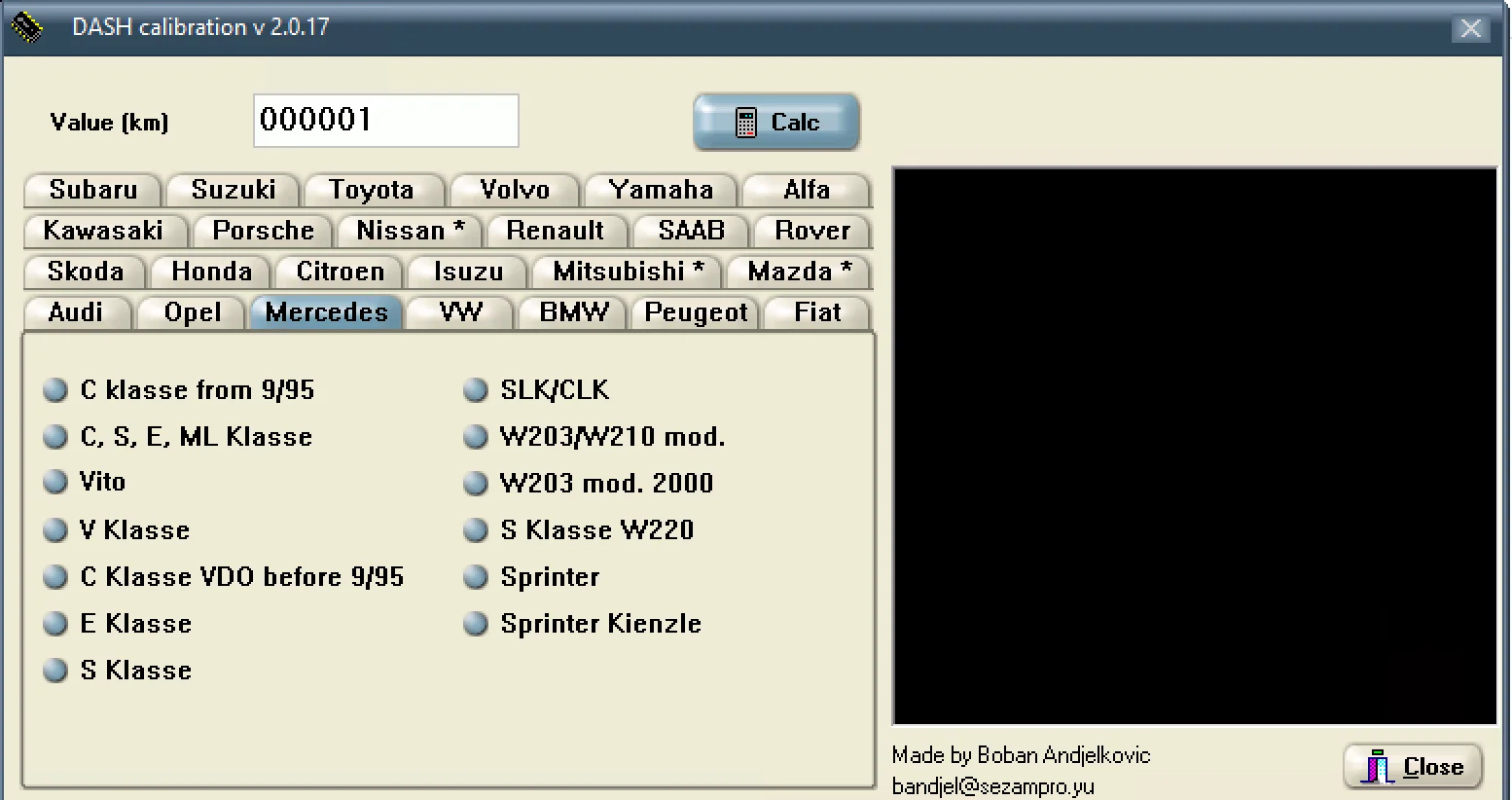Screen dimensions: 1512x800
Task: Switch to the Fiat tab
Action: point(817,312)
